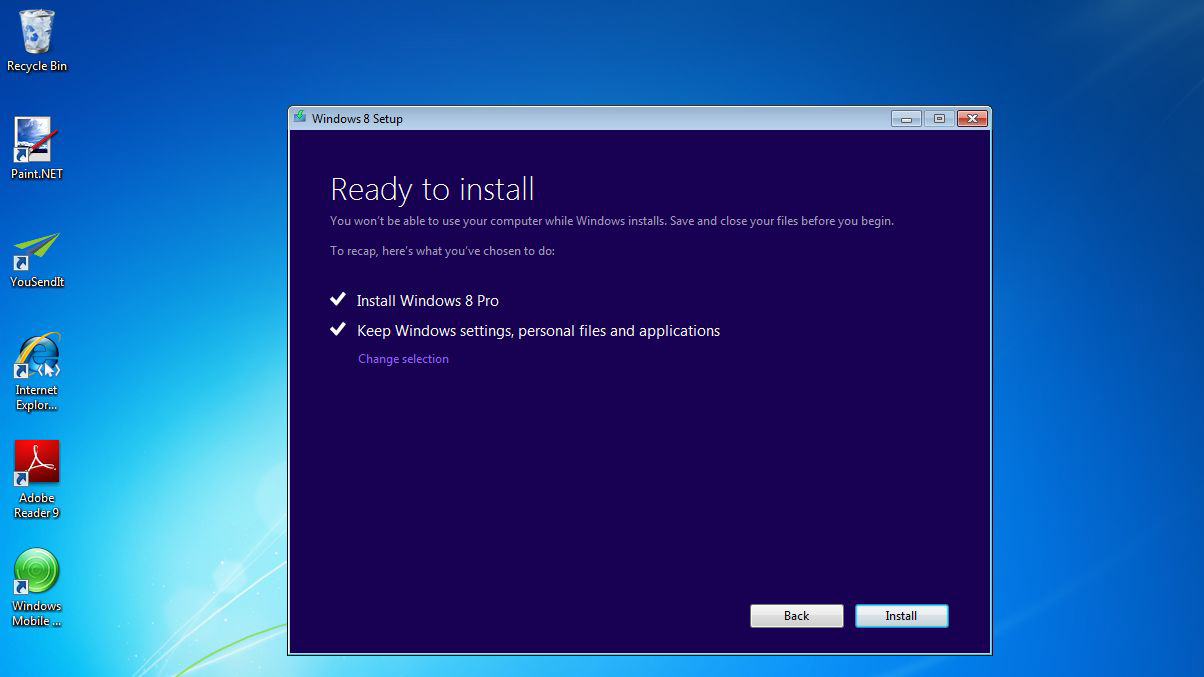
Task: Click the Back button
Action: pos(796,615)
